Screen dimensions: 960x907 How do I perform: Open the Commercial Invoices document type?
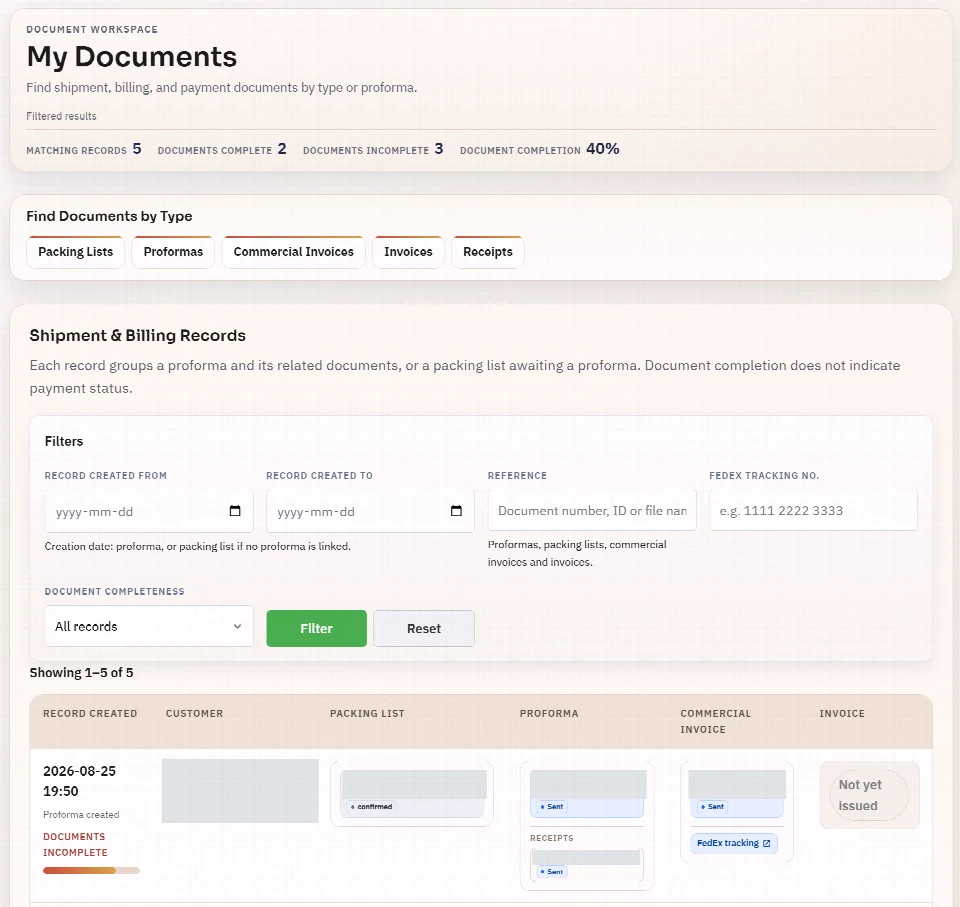click(293, 252)
